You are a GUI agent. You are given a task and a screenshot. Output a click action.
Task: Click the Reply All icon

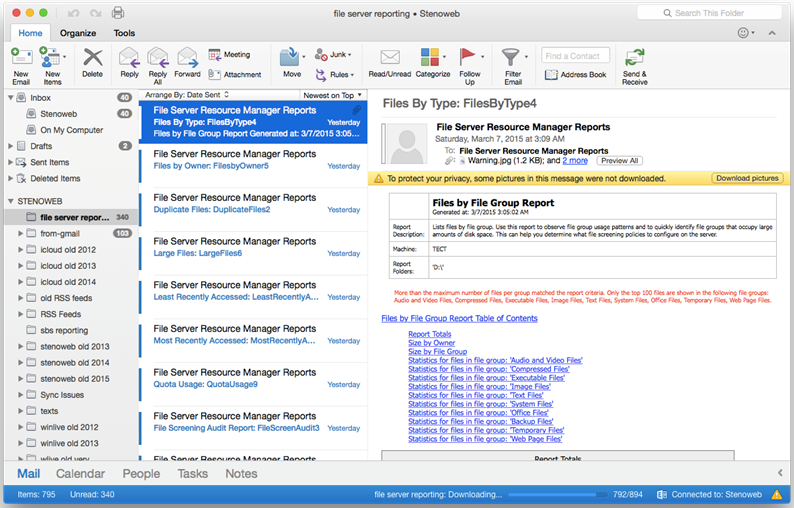coord(158,57)
